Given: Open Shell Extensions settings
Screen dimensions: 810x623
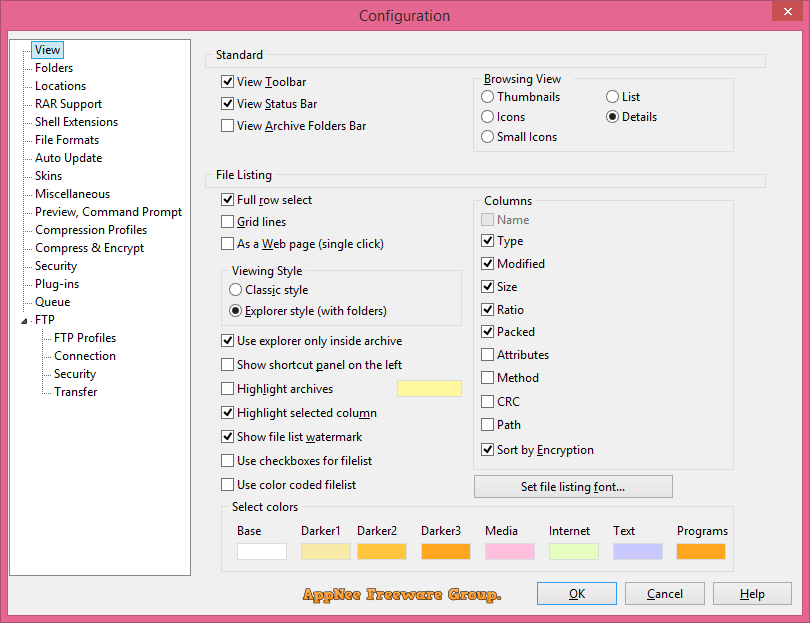Looking at the screenshot, I should tap(76, 122).
